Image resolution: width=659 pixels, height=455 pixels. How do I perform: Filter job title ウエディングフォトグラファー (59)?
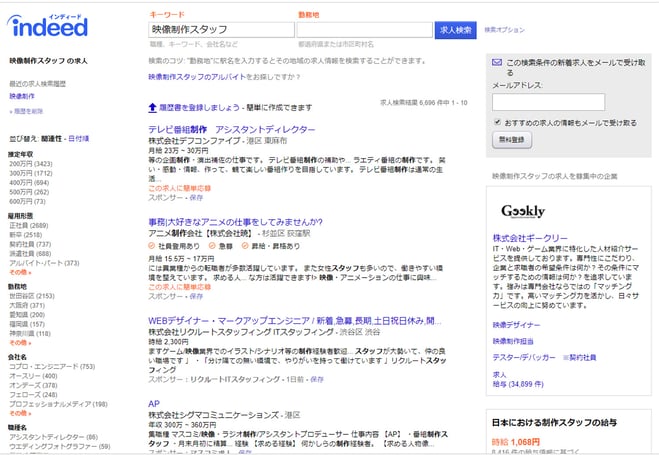pos(60,446)
